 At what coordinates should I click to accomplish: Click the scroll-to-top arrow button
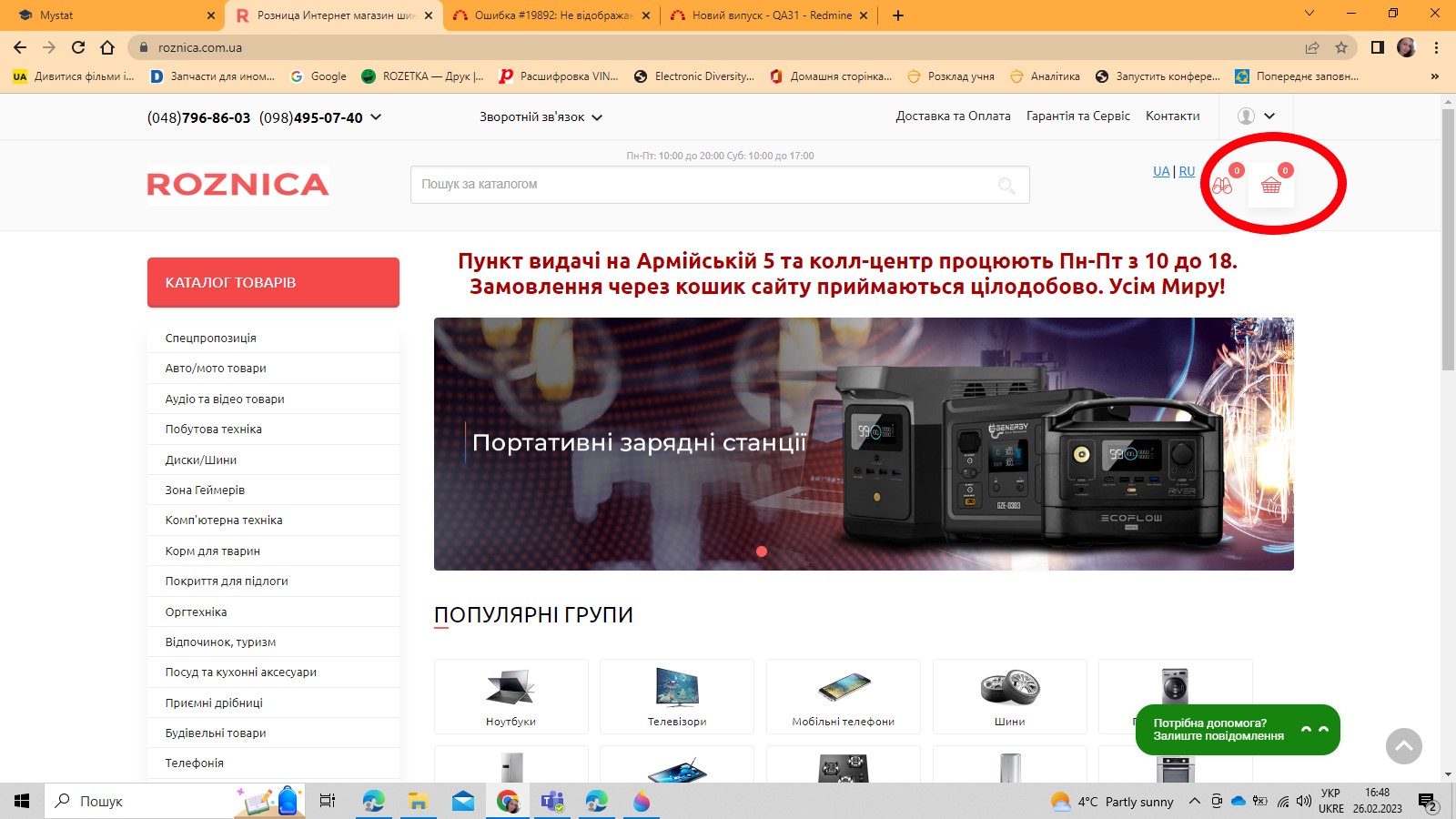point(1403,746)
